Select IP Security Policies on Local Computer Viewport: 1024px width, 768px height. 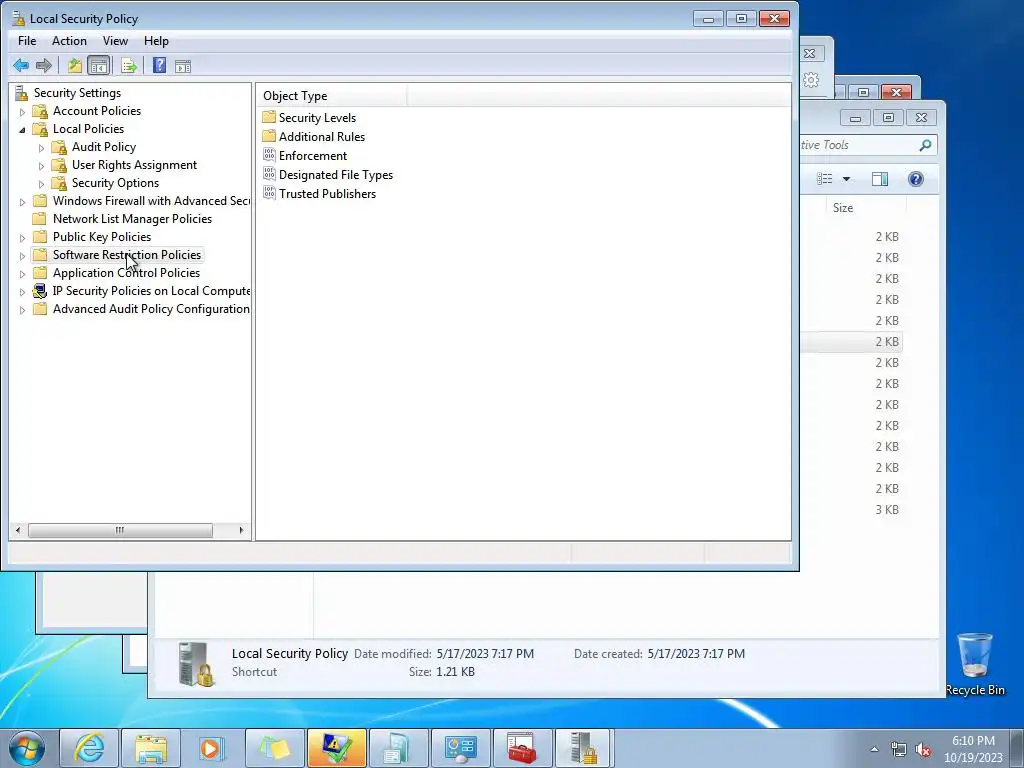point(151,291)
